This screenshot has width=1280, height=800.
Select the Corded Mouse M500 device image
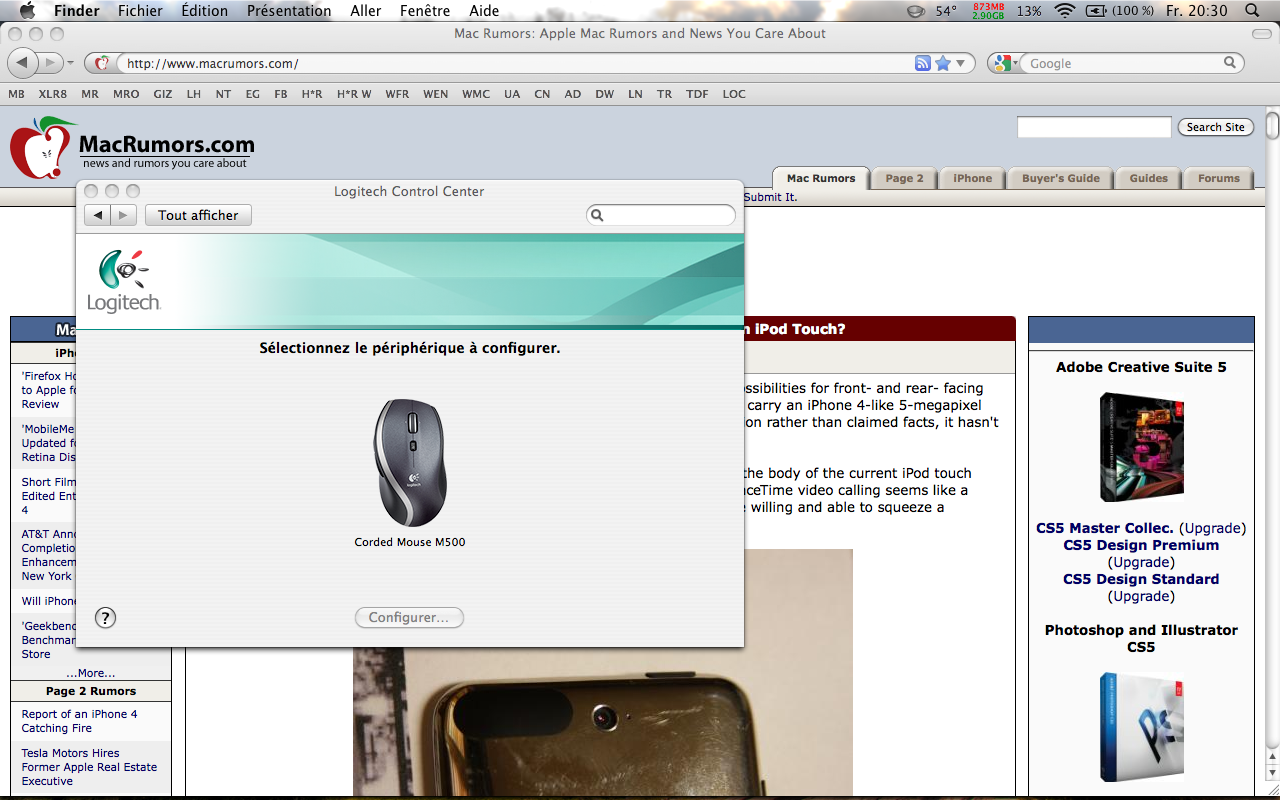(x=410, y=463)
